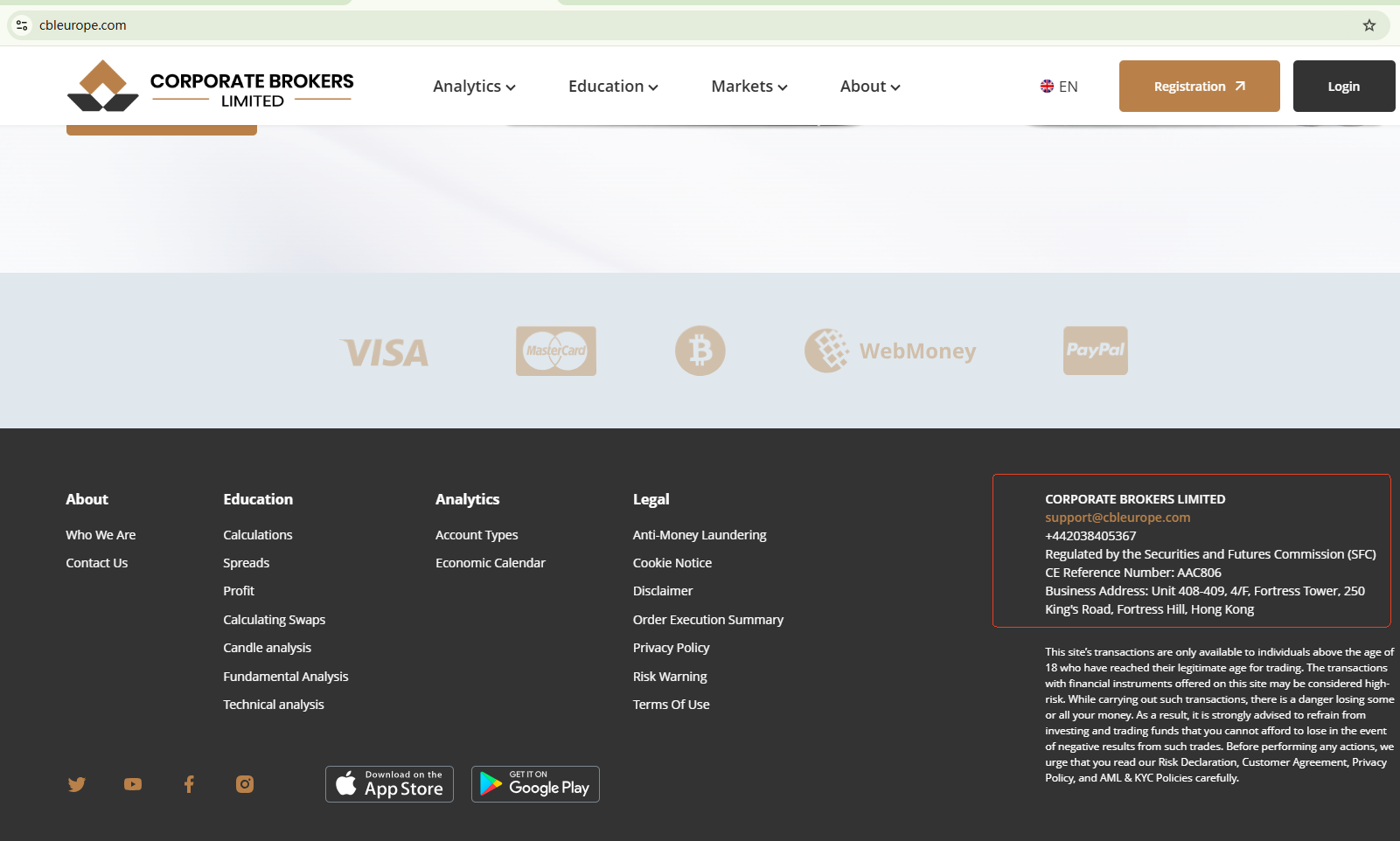Click the Login button
The width and height of the screenshot is (1400, 841).
pos(1344,86)
